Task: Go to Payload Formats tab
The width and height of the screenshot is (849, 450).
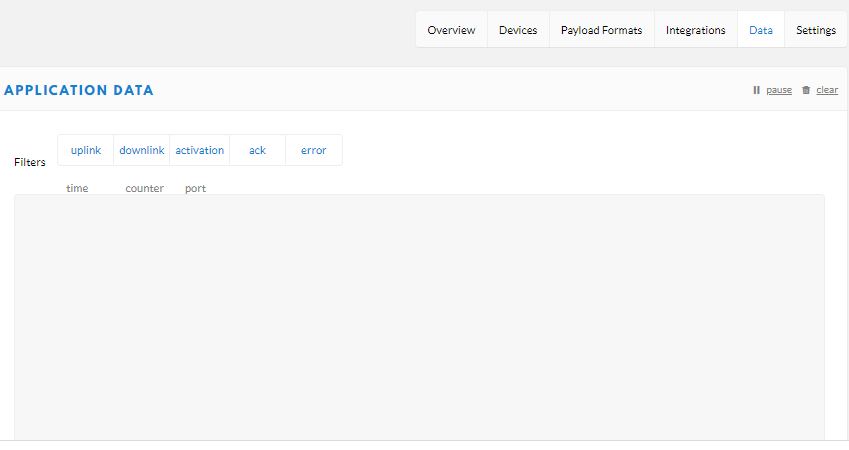Action: 601,30
